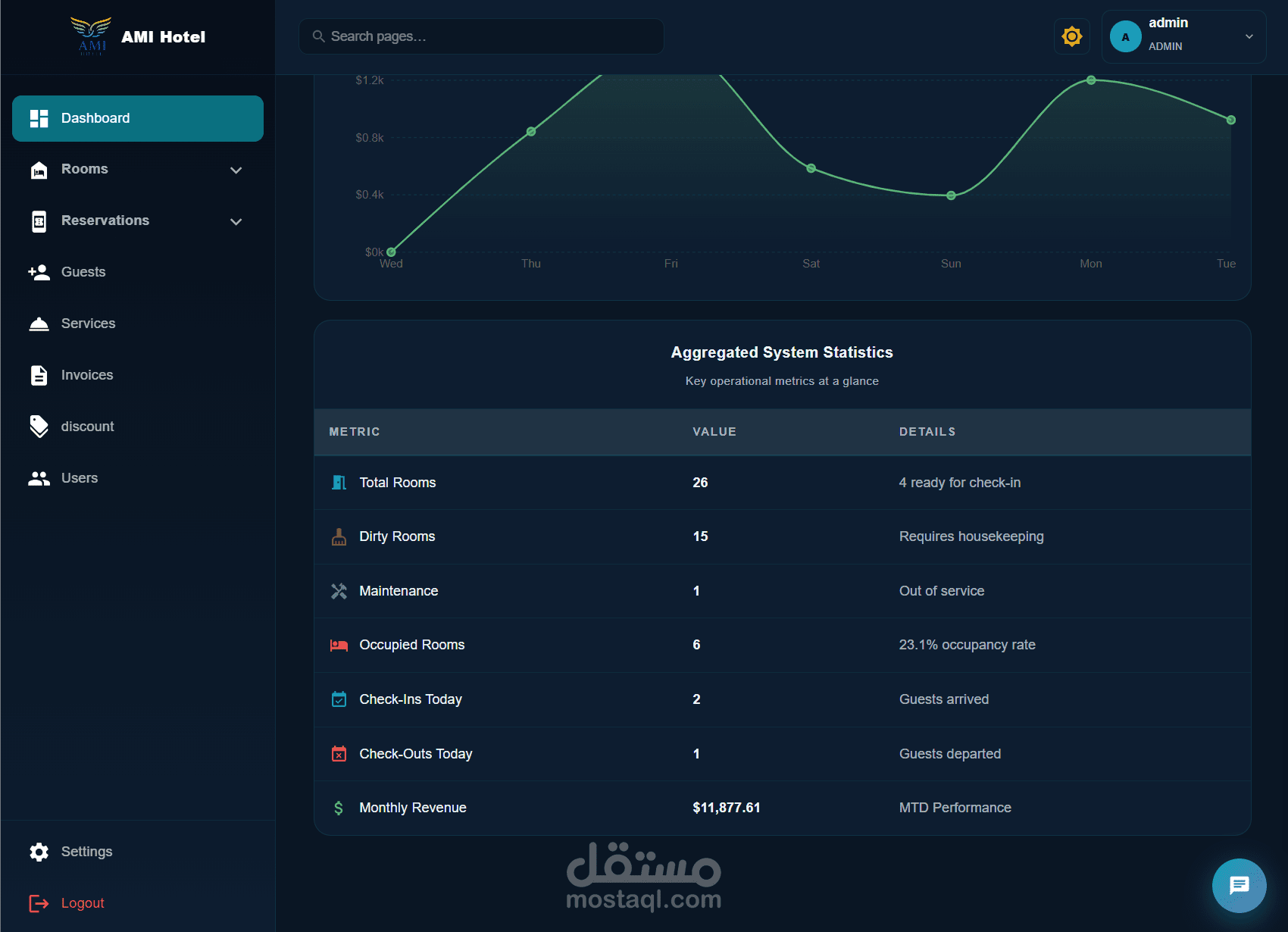Select the Reservations menu label
Viewport: 1288px width, 932px height.
pos(105,220)
